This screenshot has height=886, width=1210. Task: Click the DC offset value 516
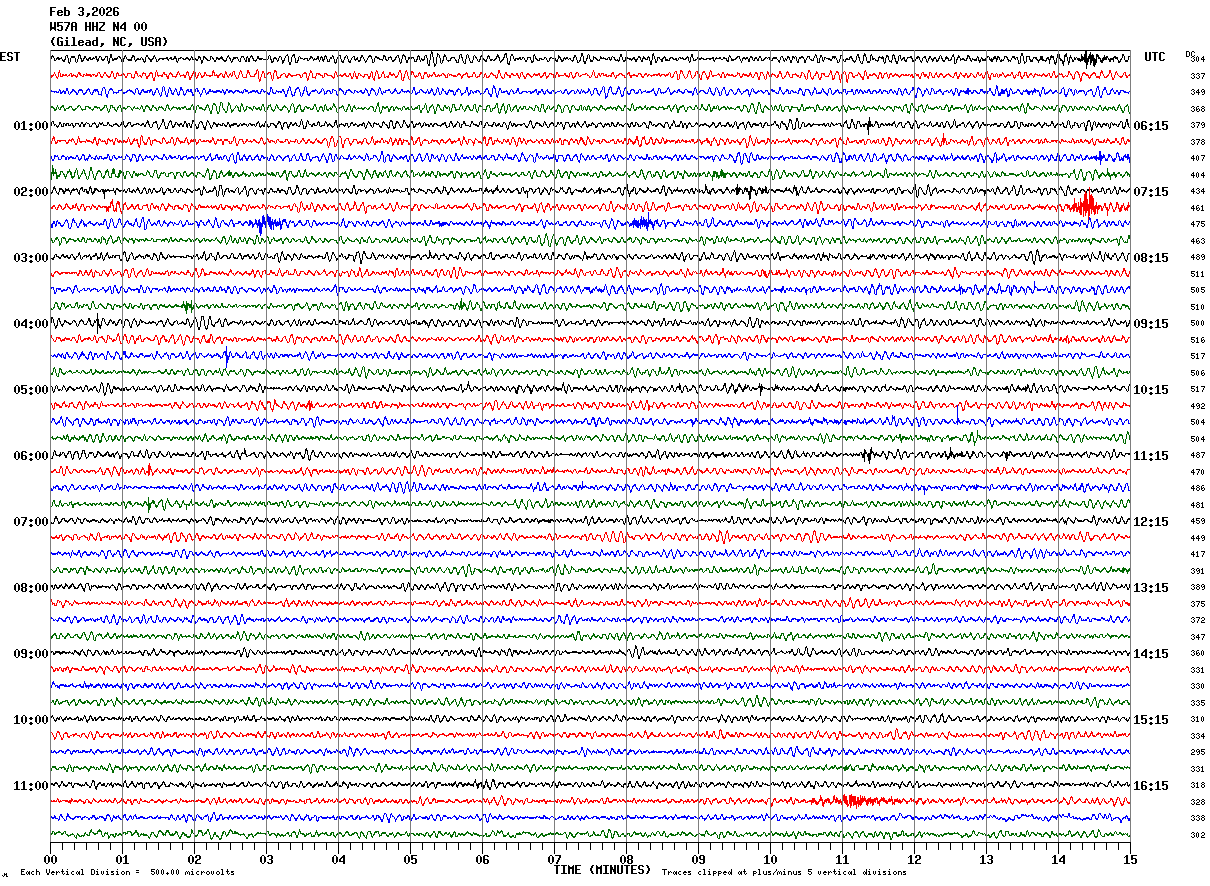tap(1198, 340)
